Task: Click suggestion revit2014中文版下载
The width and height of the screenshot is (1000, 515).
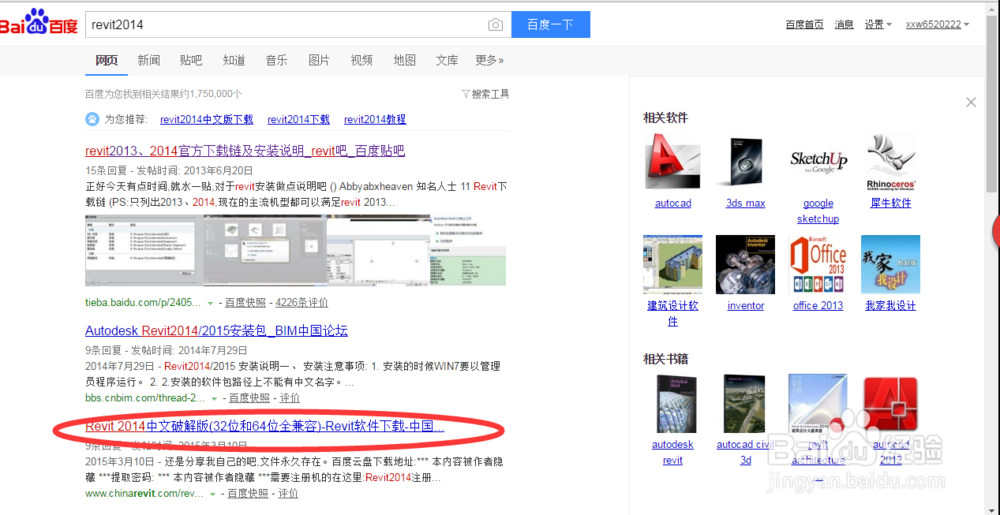Action: pyautogui.click(x=207, y=119)
